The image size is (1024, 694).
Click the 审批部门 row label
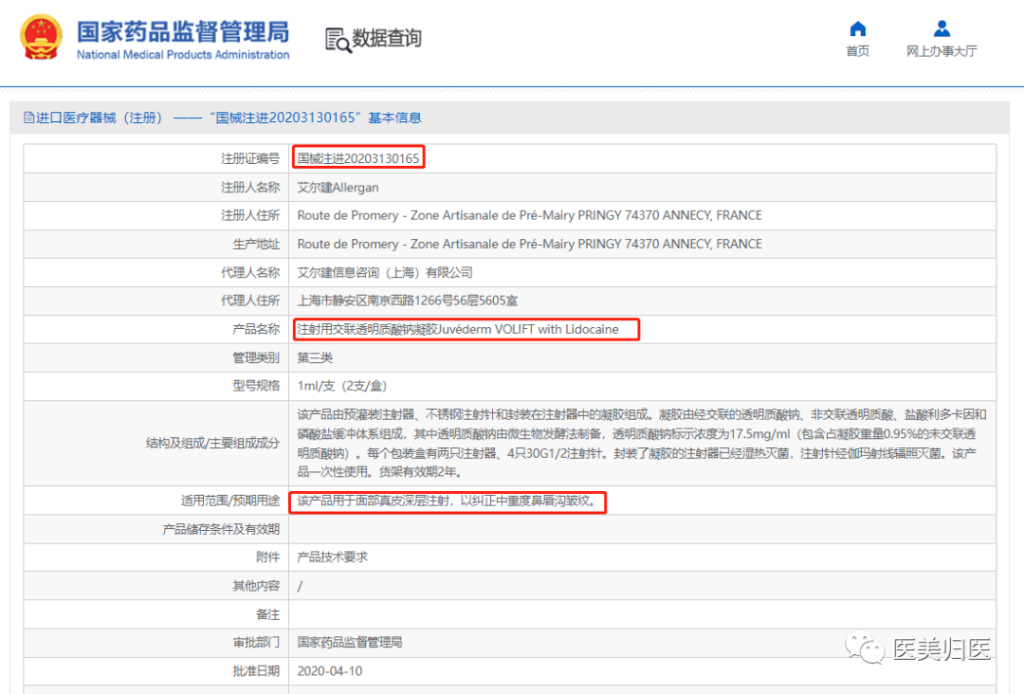(x=256, y=642)
